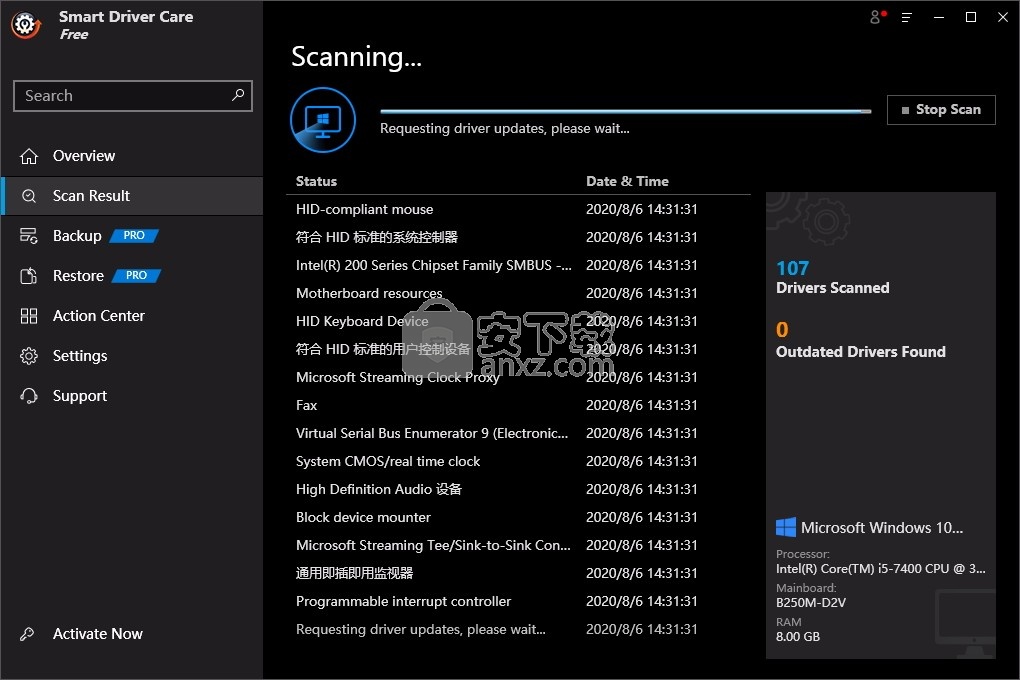Select the Scan Result menu item
The width and height of the screenshot is (1020, 680).
[x=132, y=196]
